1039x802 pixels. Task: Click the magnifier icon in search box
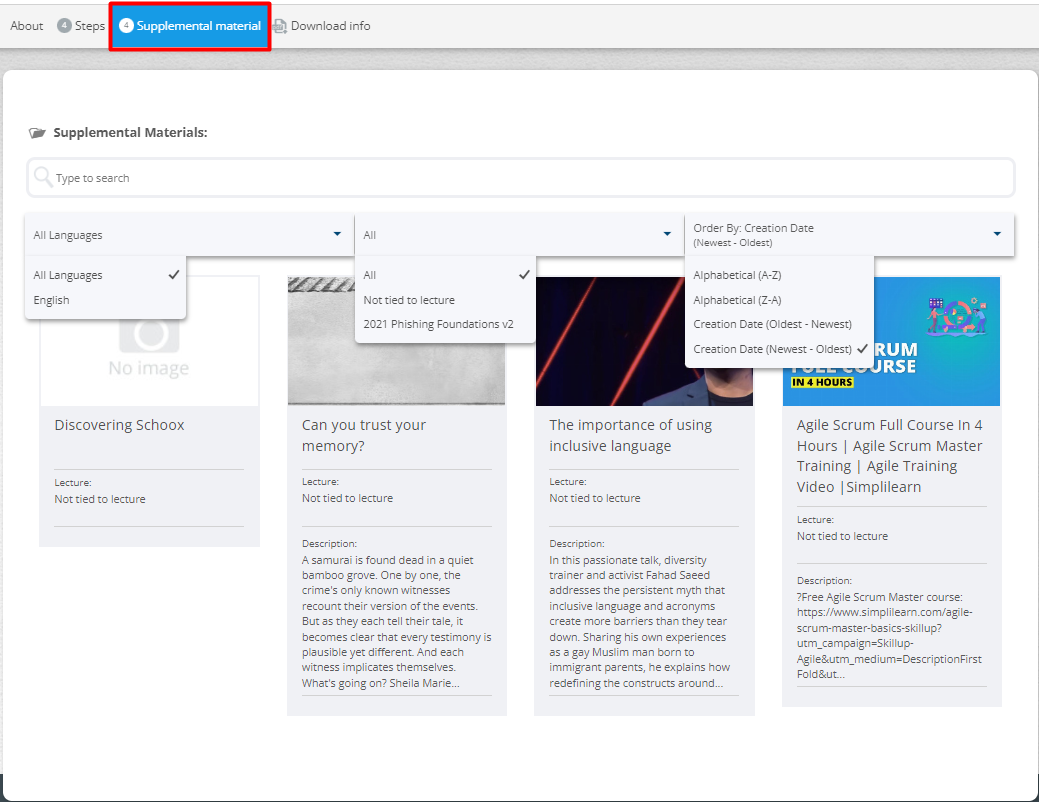click(x=43, y=177)
